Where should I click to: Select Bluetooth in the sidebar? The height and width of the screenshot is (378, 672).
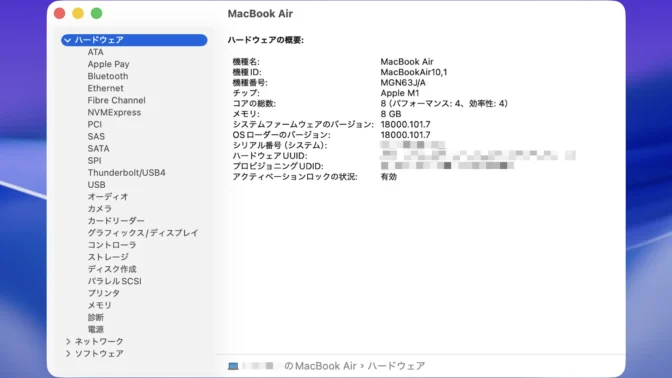[108, 76]
